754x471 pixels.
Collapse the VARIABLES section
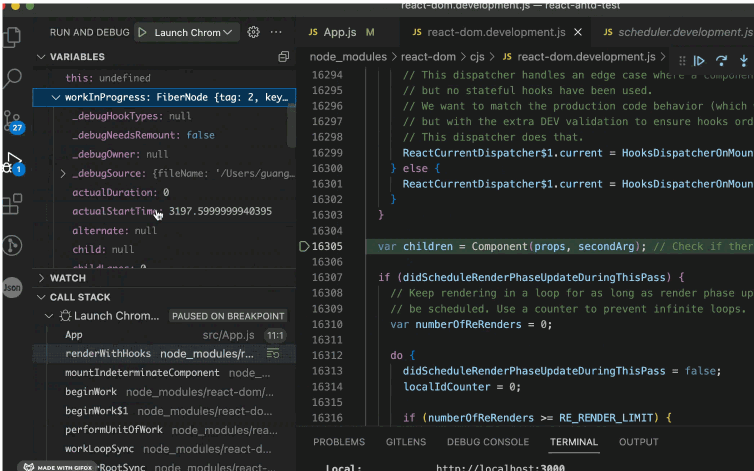pyautogui.click(x=41, y=57)
